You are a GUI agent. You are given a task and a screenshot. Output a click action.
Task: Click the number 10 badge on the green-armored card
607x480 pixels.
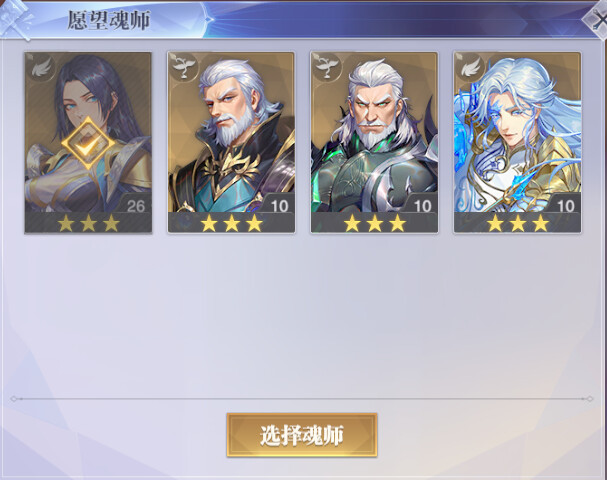[422, 205]
